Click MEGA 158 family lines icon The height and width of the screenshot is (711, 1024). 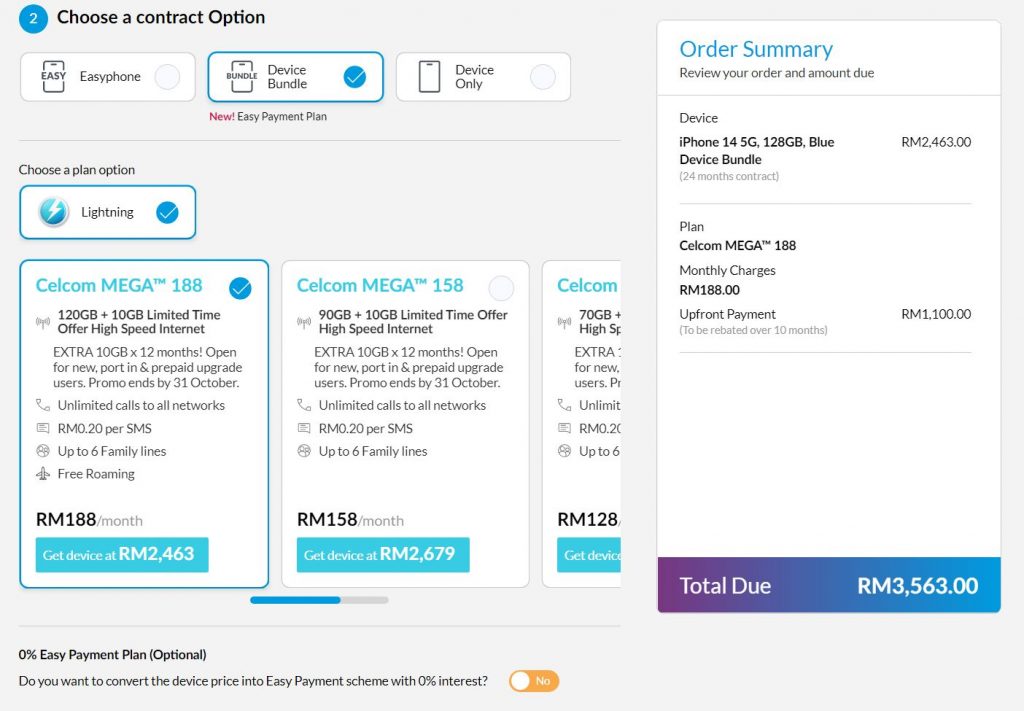[x=304, y=451]
